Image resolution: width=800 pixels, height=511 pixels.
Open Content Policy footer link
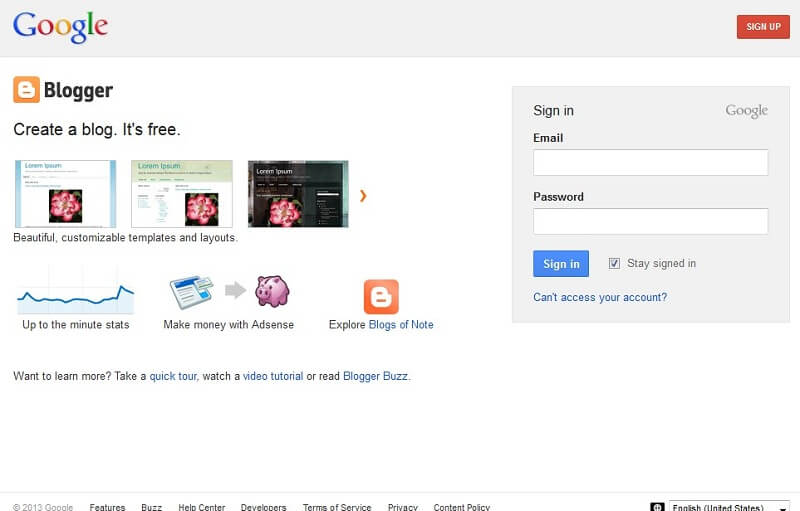(x=462, y=507)
